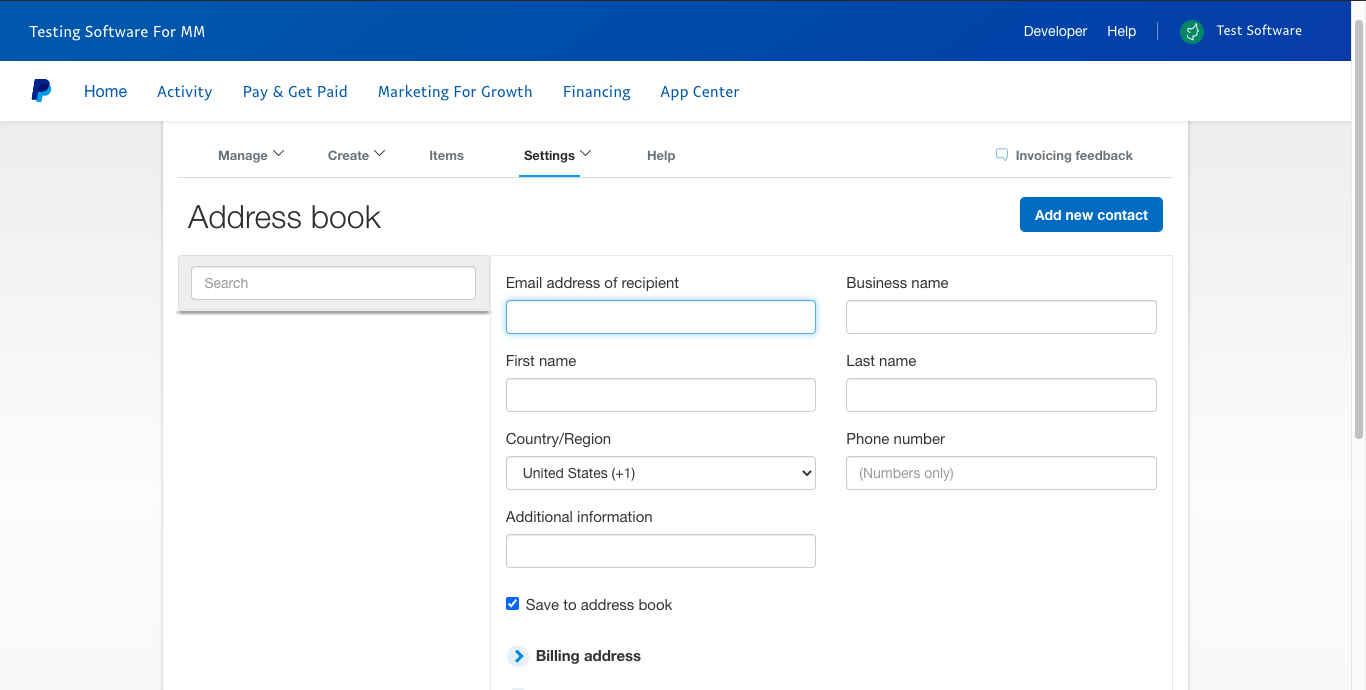Open the Settings dropdown tab
The height and width of the screenshot is (690, 1366).
point(557,155)
